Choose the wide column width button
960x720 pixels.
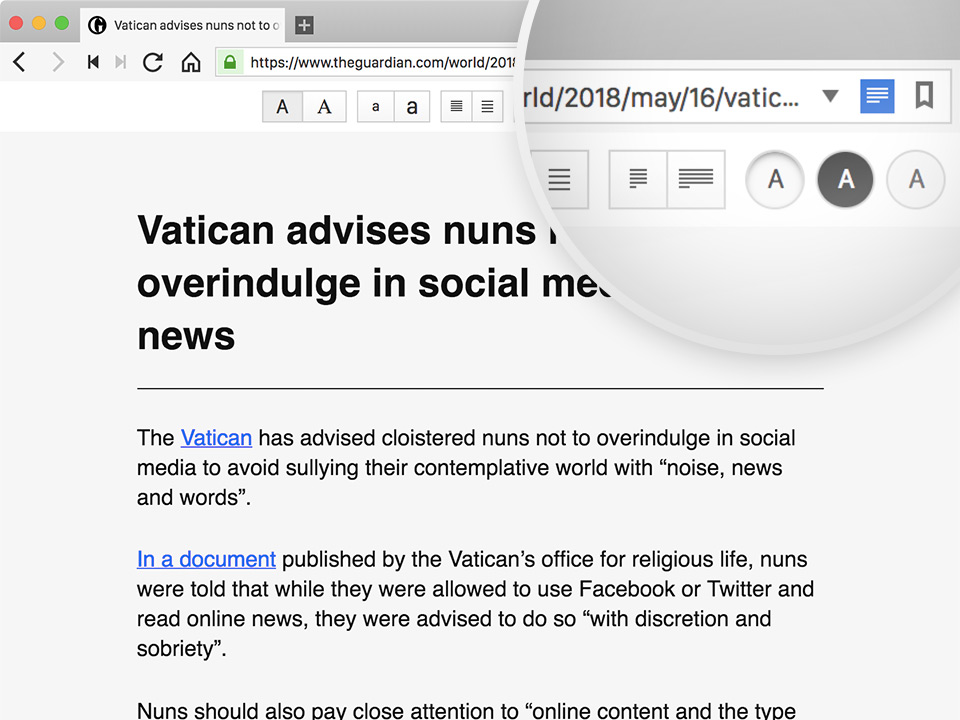tap(696, 179)
